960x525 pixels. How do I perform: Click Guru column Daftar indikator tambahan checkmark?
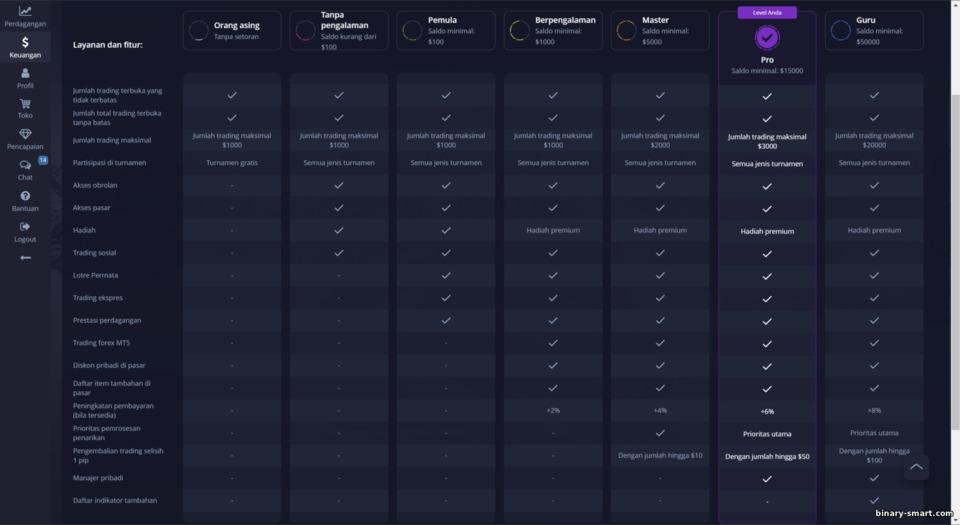tap(874, 501)
